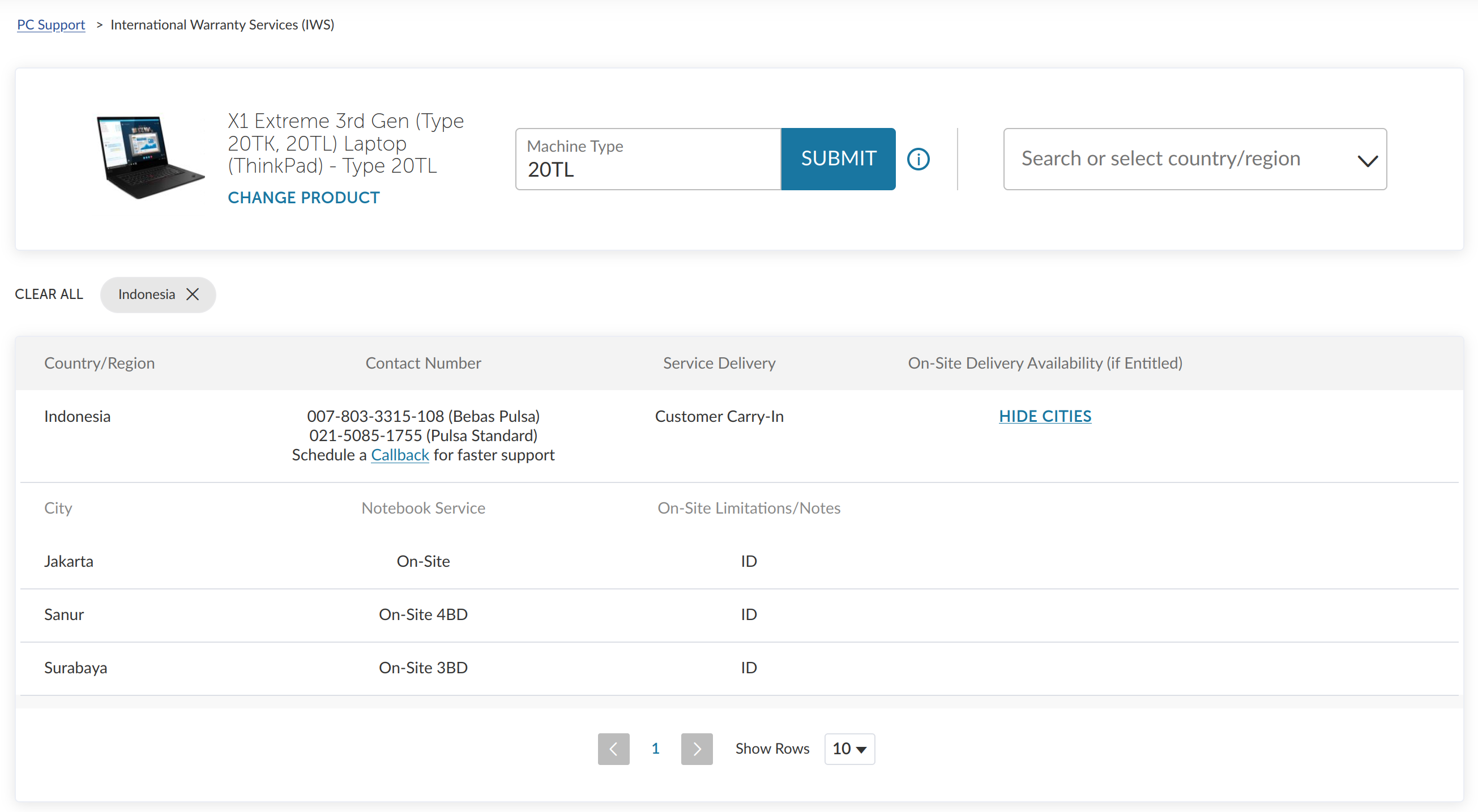Go to the previous results page
Image resolution: width=1478 pixels, height=812 pixels.
pyautogui.click(x=613, y=749)
